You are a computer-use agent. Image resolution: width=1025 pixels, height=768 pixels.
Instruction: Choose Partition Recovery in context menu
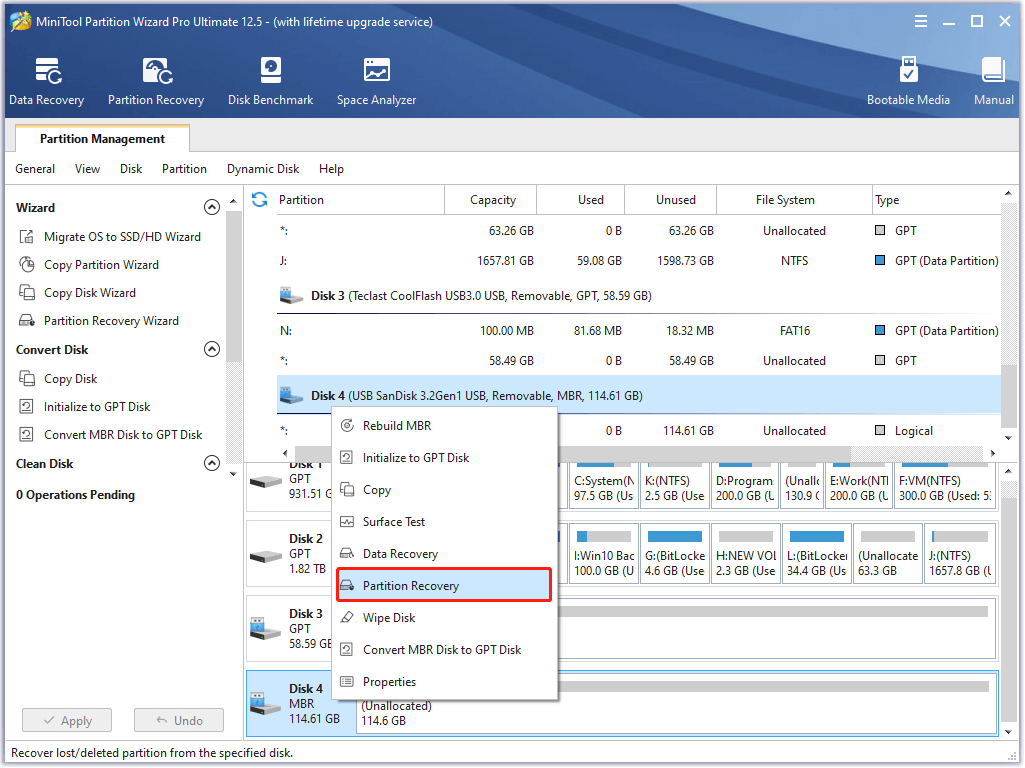click(x=445, y=586)
